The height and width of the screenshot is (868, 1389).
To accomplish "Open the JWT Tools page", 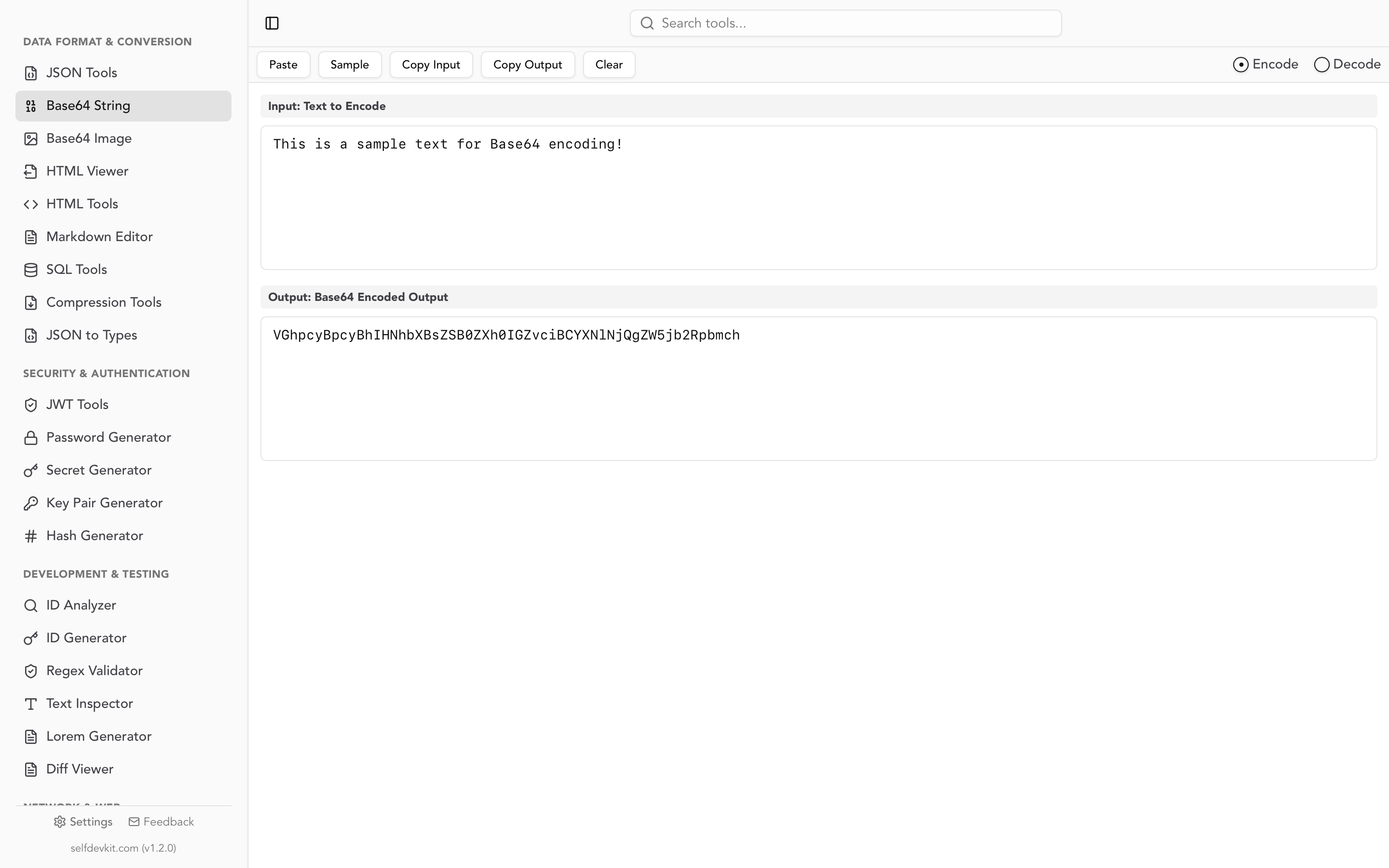I will coord(123,405).
